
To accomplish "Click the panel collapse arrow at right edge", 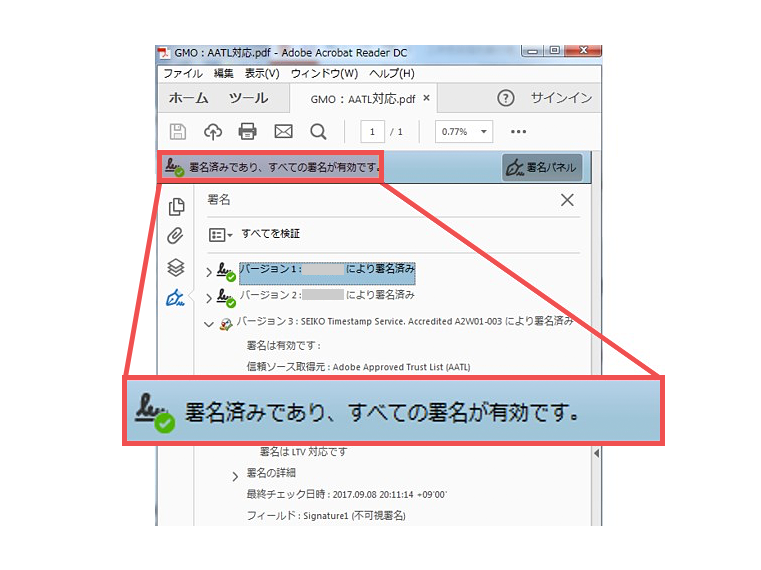I will coord(596,453).
